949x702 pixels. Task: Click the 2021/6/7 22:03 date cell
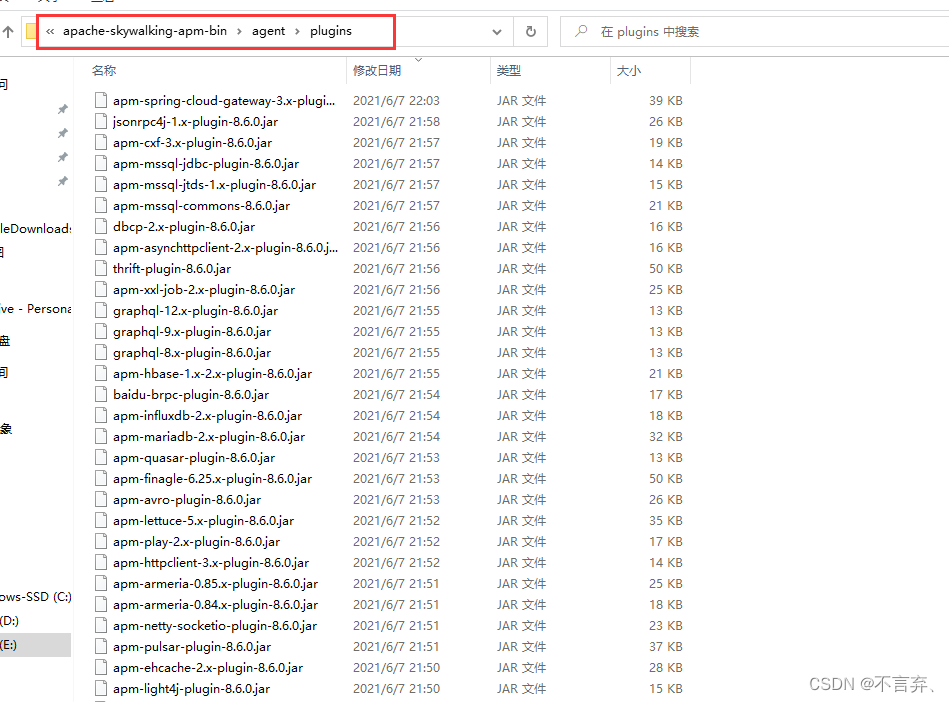[396, 100]
